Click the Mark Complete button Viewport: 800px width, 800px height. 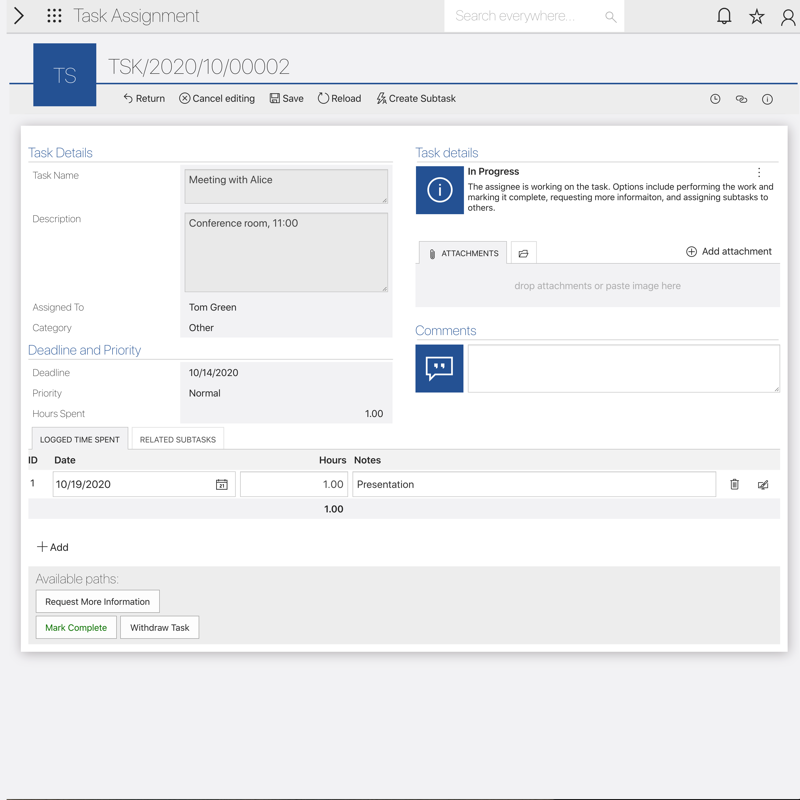click(76, 628)
